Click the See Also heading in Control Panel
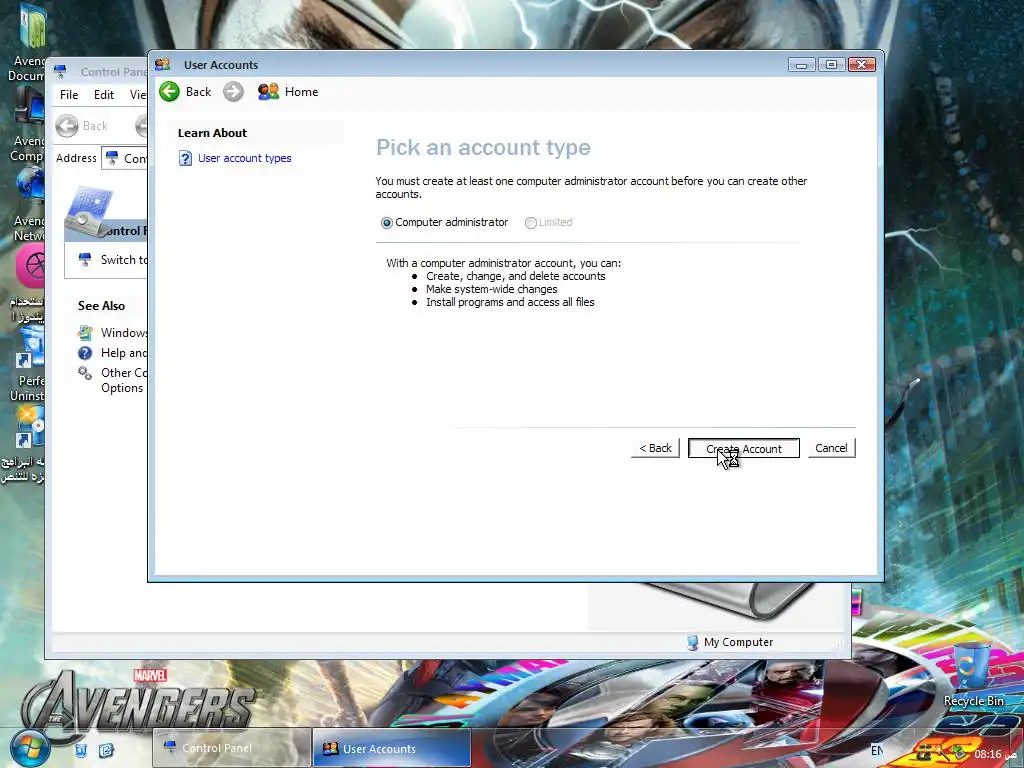The height and width of the screenshot is (768, 1024). click(101, 306)
